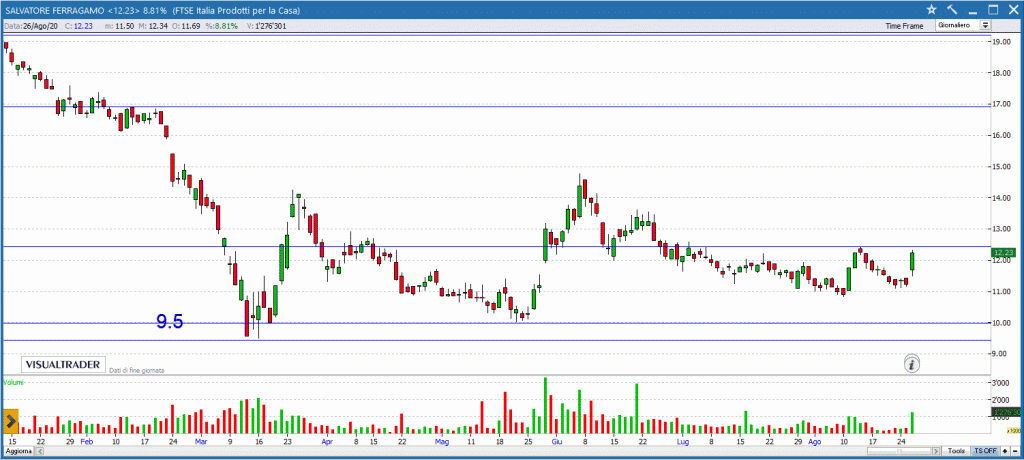Expand the orange side panel arrow

(x=11, y=420)
